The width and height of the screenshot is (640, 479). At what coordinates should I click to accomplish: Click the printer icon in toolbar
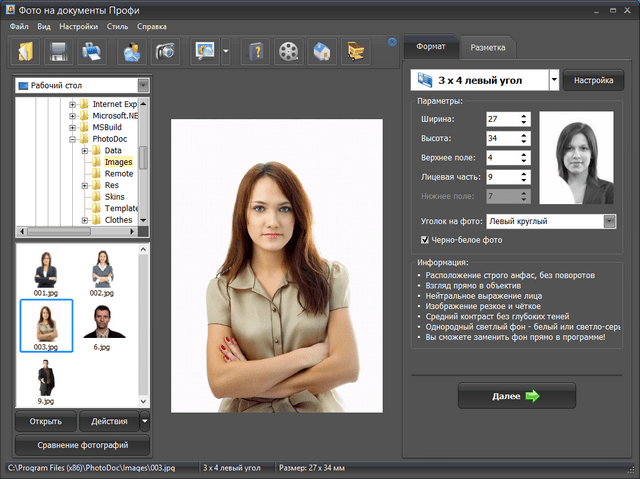click(91, 50)
